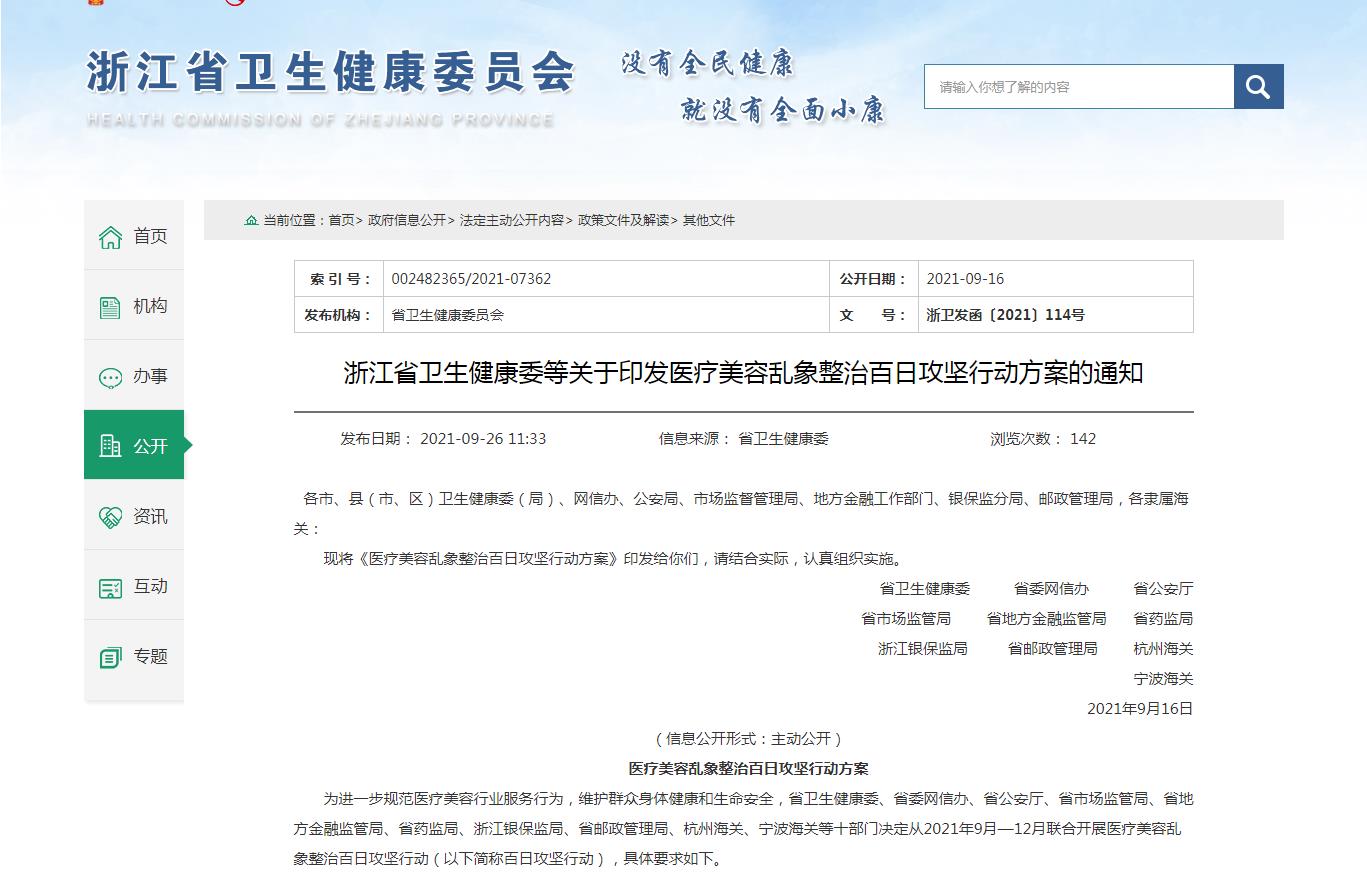
Task: Click the chat bubble icon beside 办事
Action: tap(110, 377)
